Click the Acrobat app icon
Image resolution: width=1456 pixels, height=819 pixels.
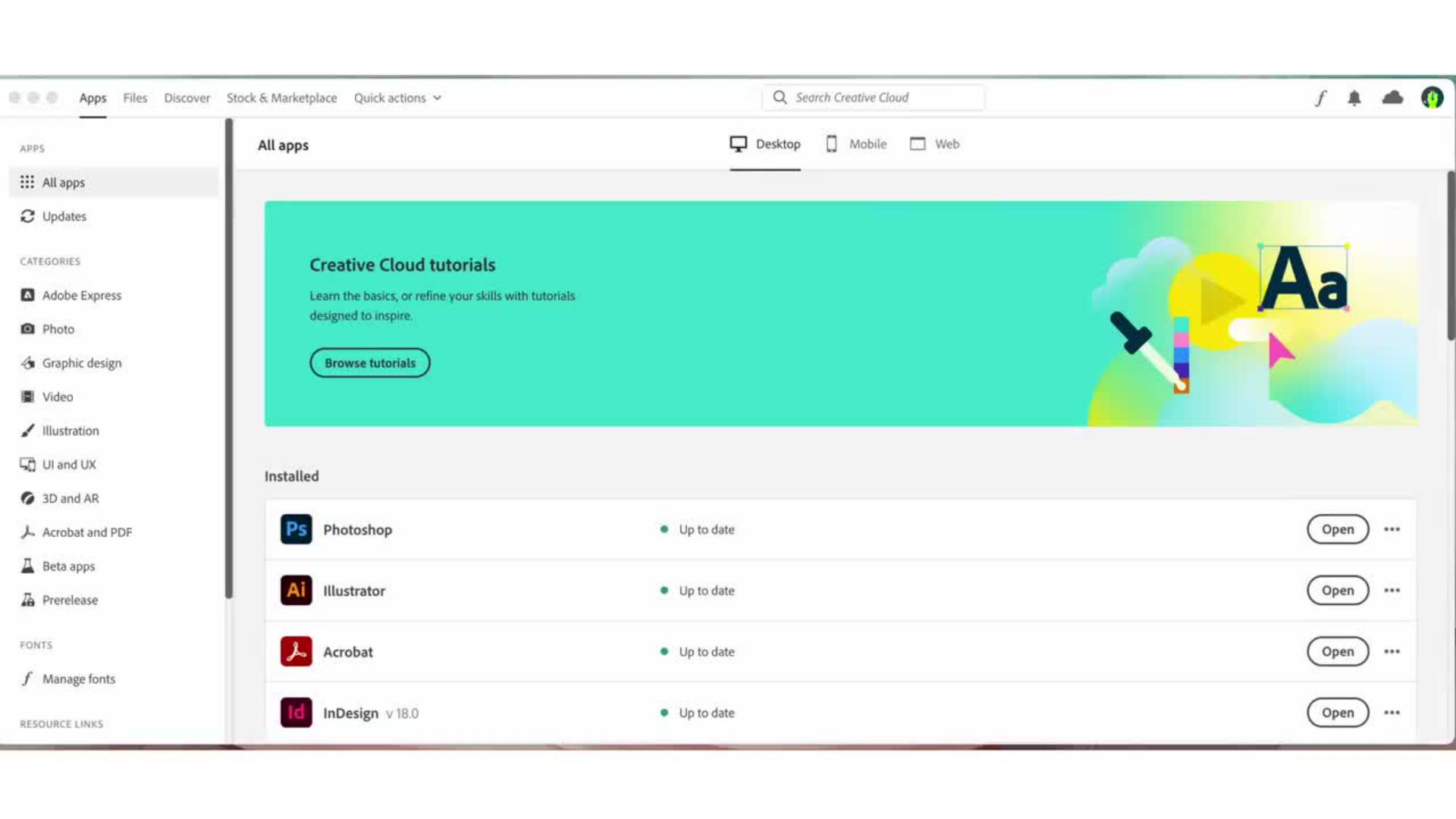[296, 651]
